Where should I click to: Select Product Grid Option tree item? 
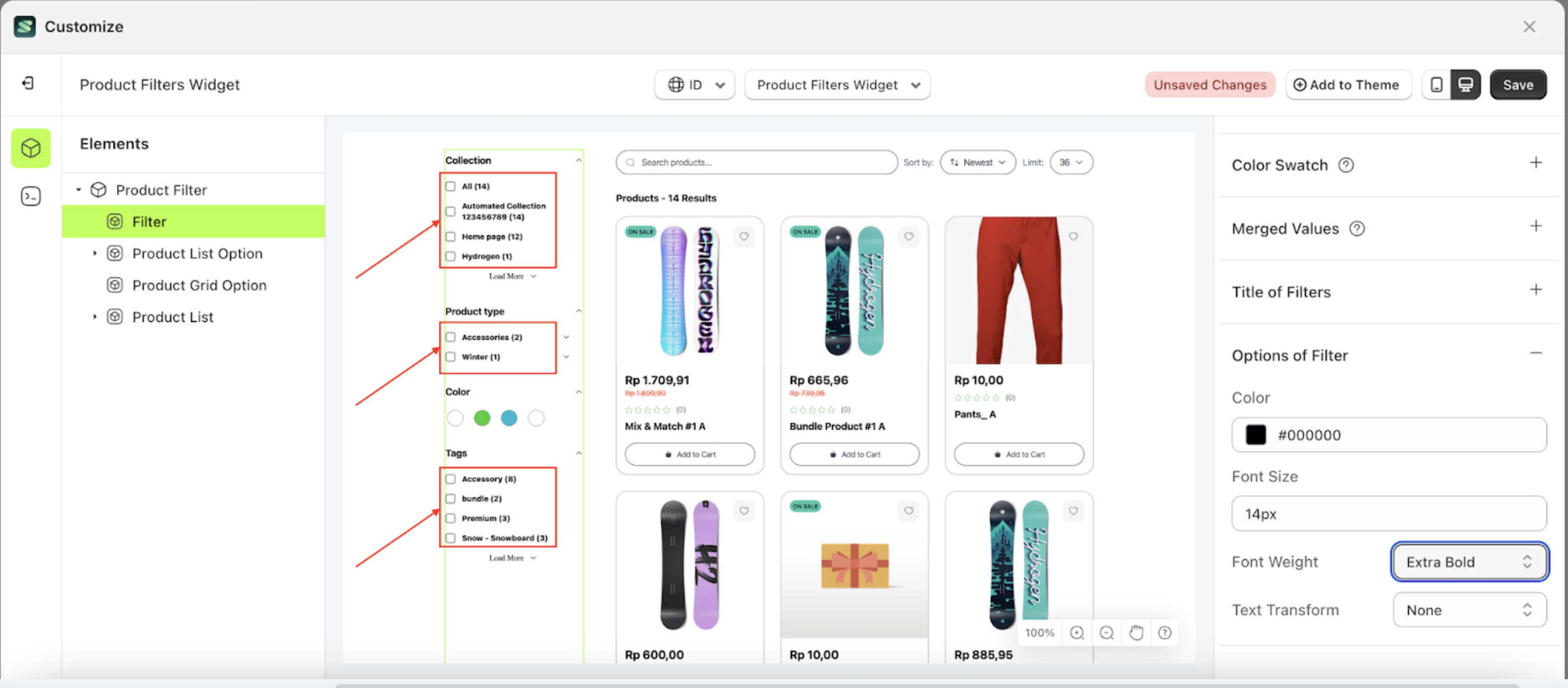click(199, 286)
